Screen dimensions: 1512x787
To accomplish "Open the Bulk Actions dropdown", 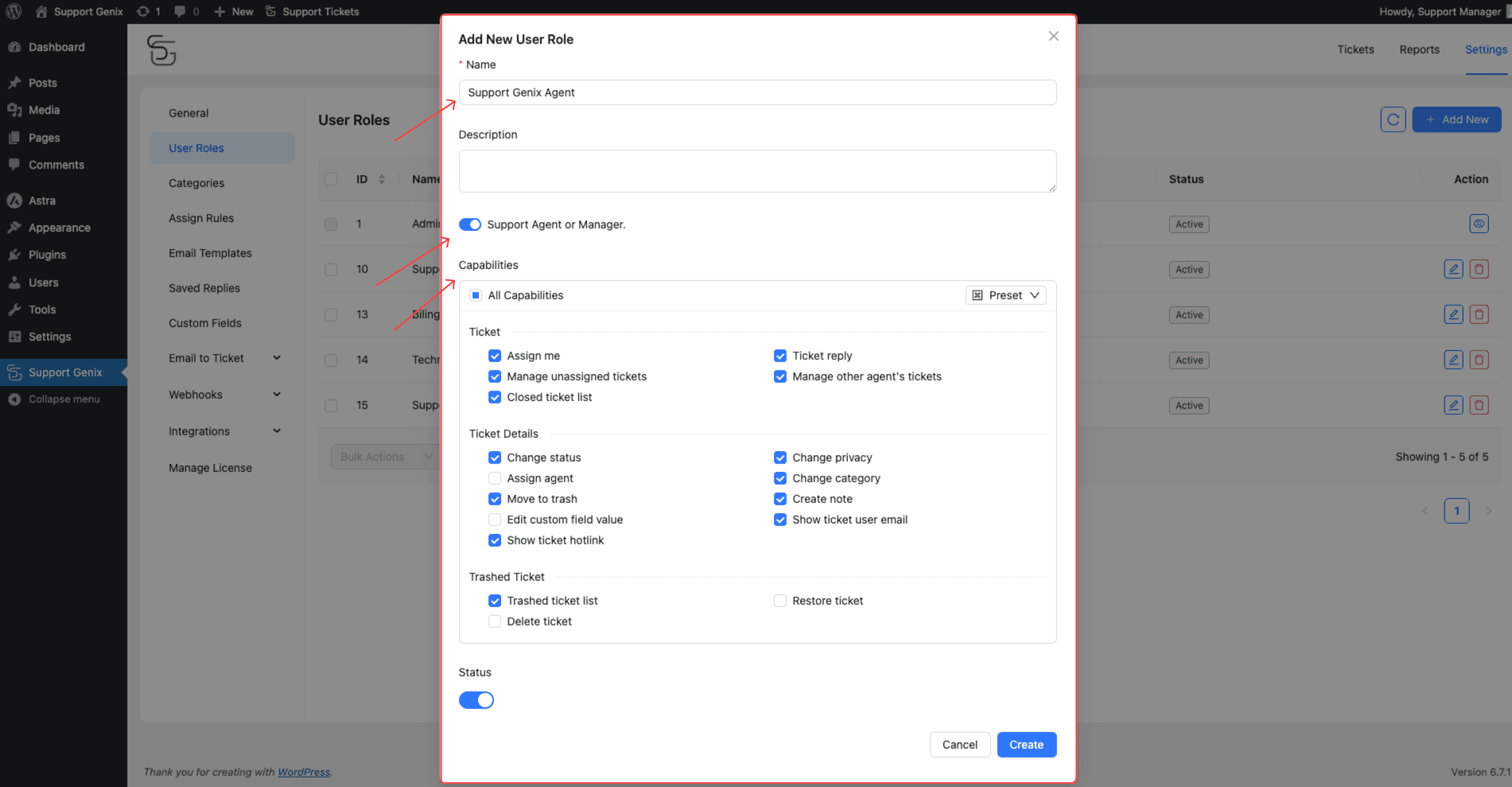I will 385,457.
